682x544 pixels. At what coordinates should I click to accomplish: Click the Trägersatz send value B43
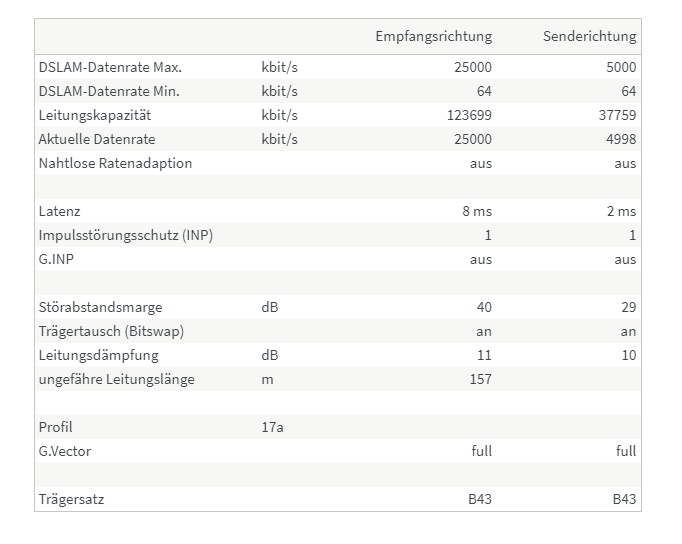click(624, 499)
